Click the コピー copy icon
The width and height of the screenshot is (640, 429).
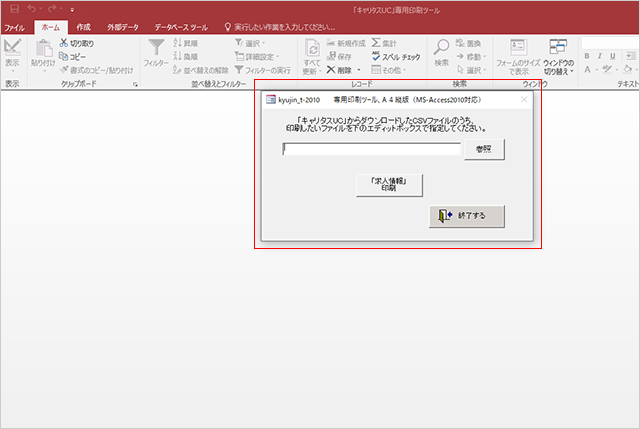click(x=64, y=56)
